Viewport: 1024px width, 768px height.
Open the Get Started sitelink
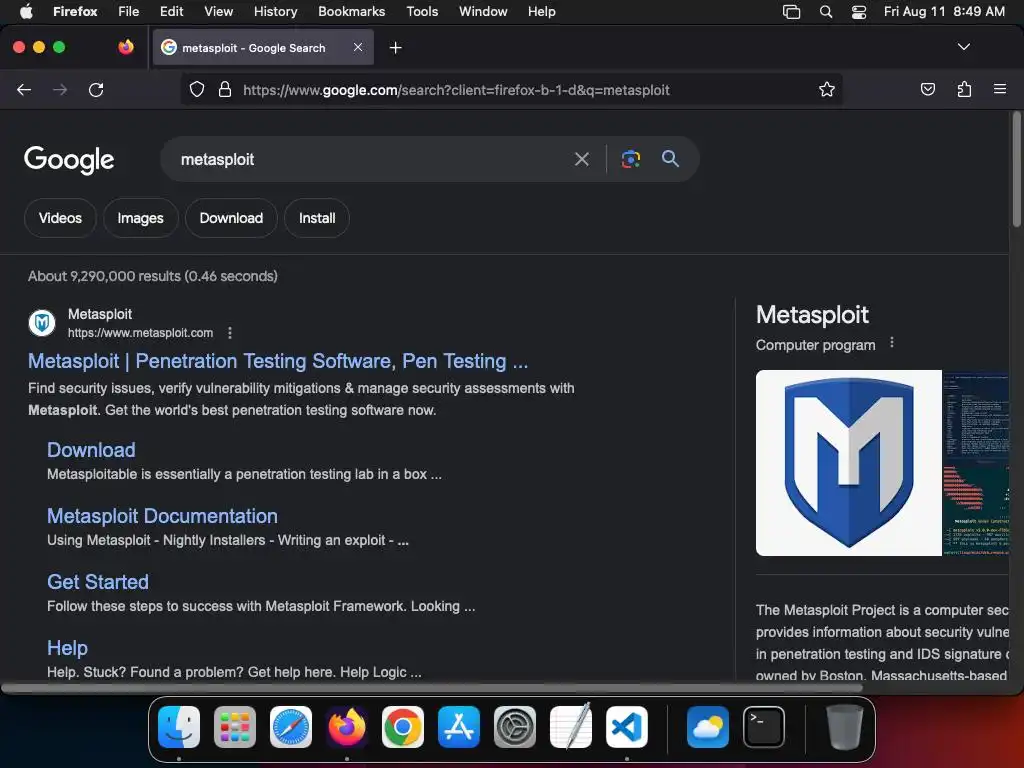click(x=98, y=582)
